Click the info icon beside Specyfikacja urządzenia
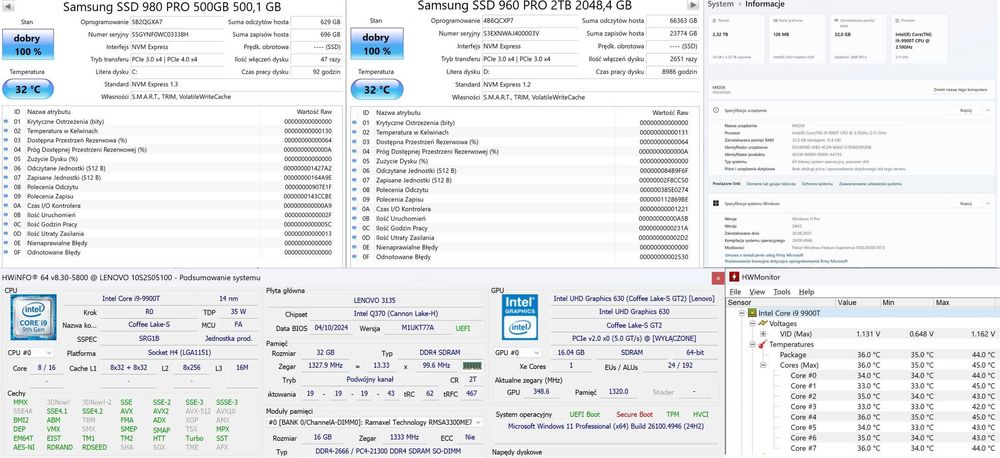The image size is (1000, 458). [716, 110]
